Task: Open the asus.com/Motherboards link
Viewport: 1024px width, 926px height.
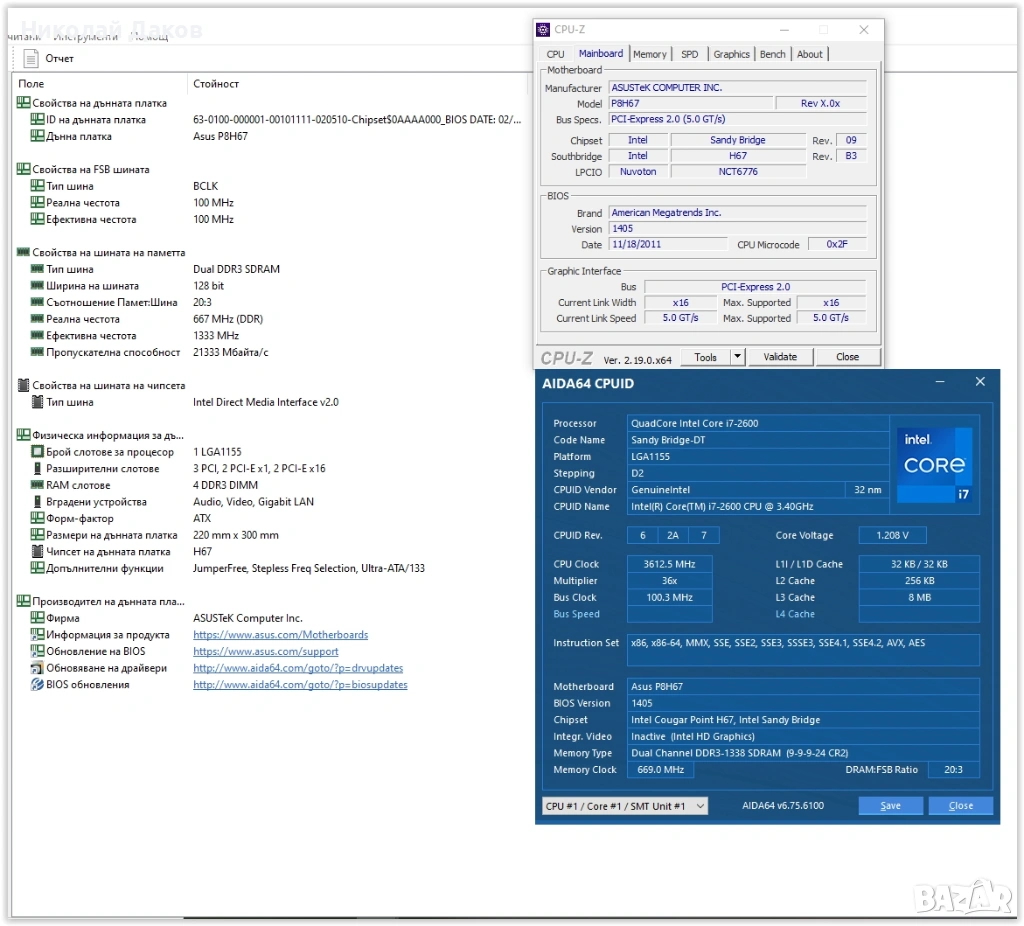Action: point(280,635)
